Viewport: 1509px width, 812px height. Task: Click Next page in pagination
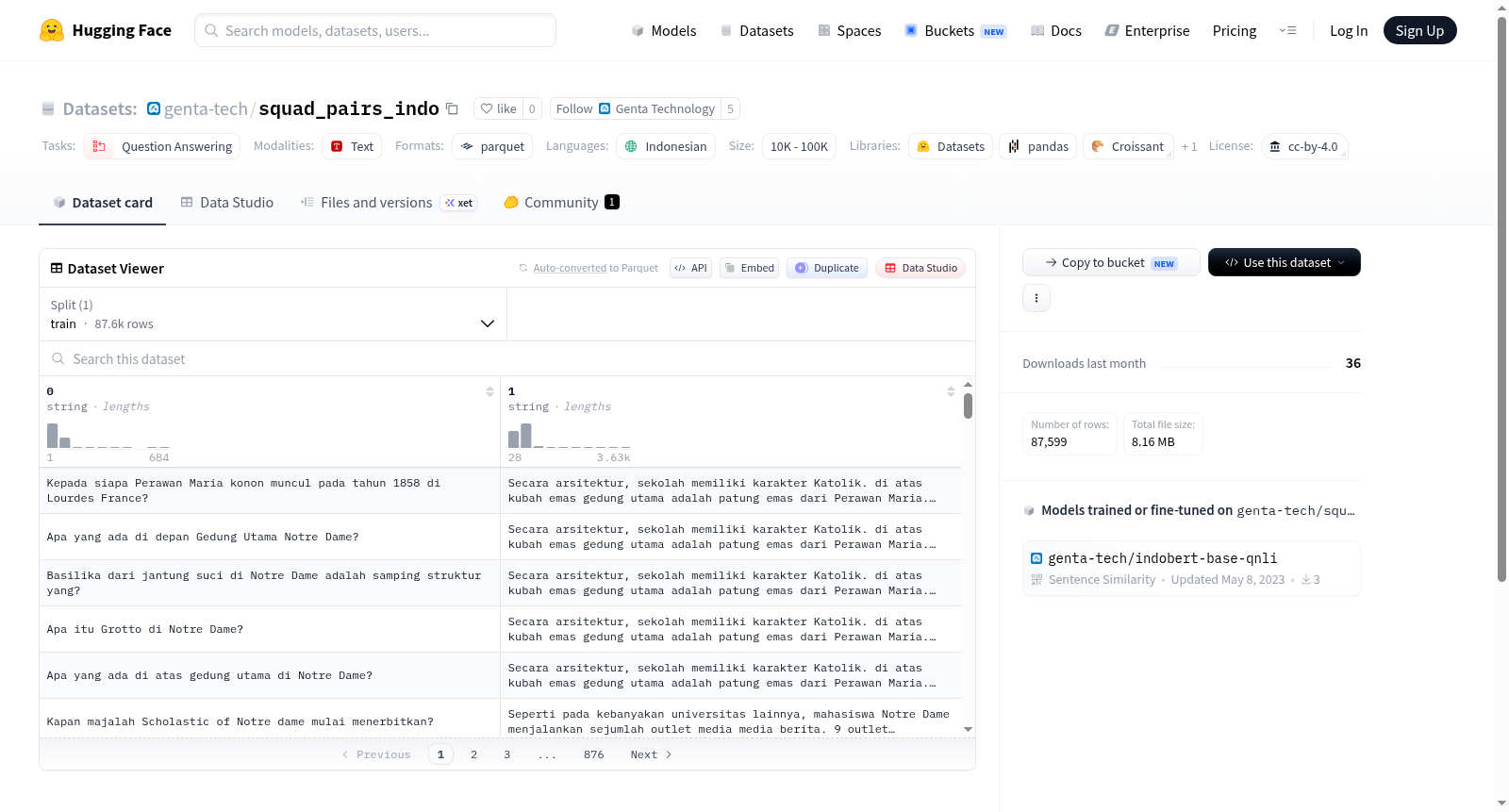click(x=651, y=754)
